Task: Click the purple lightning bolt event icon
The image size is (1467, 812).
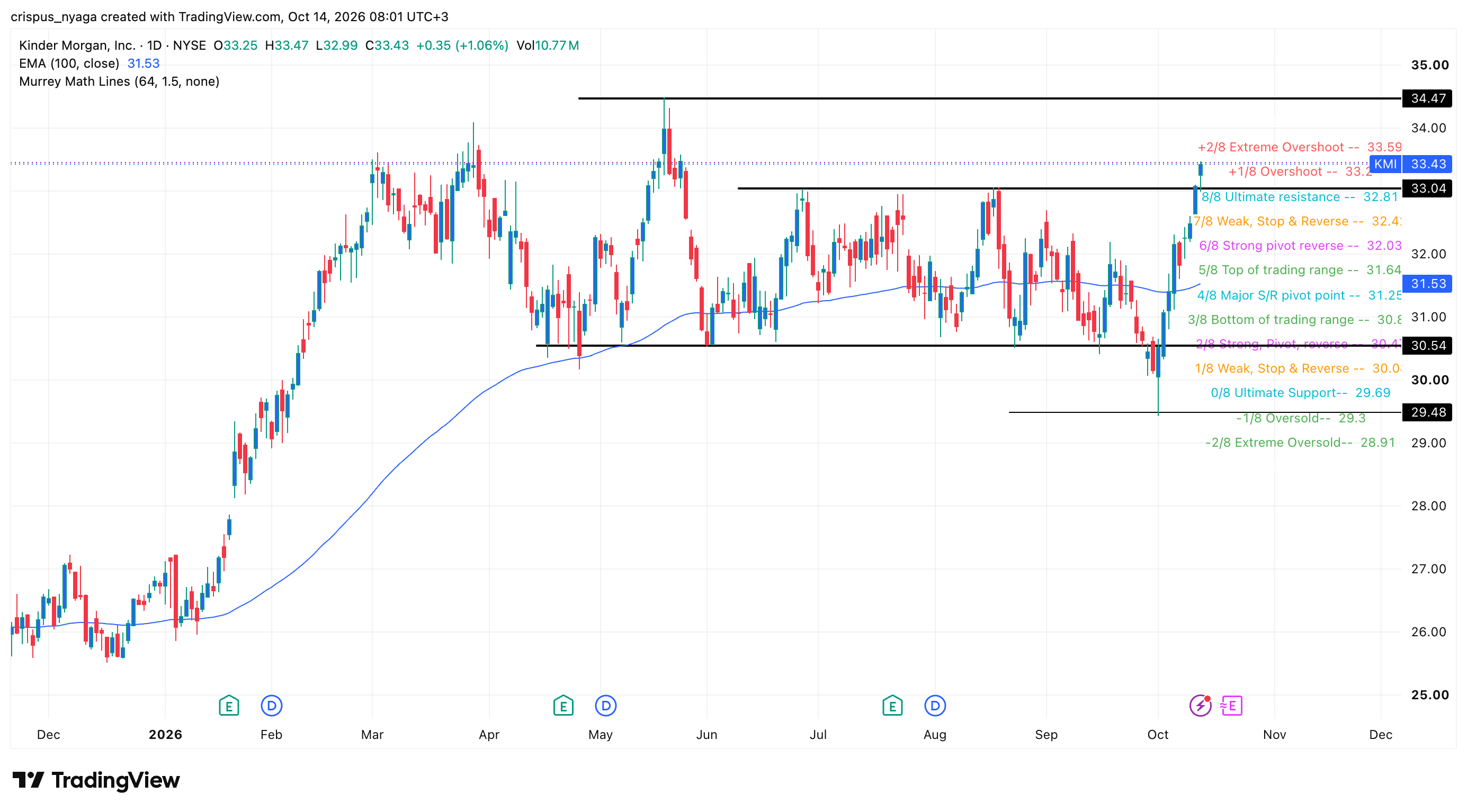Action: 1201,706
